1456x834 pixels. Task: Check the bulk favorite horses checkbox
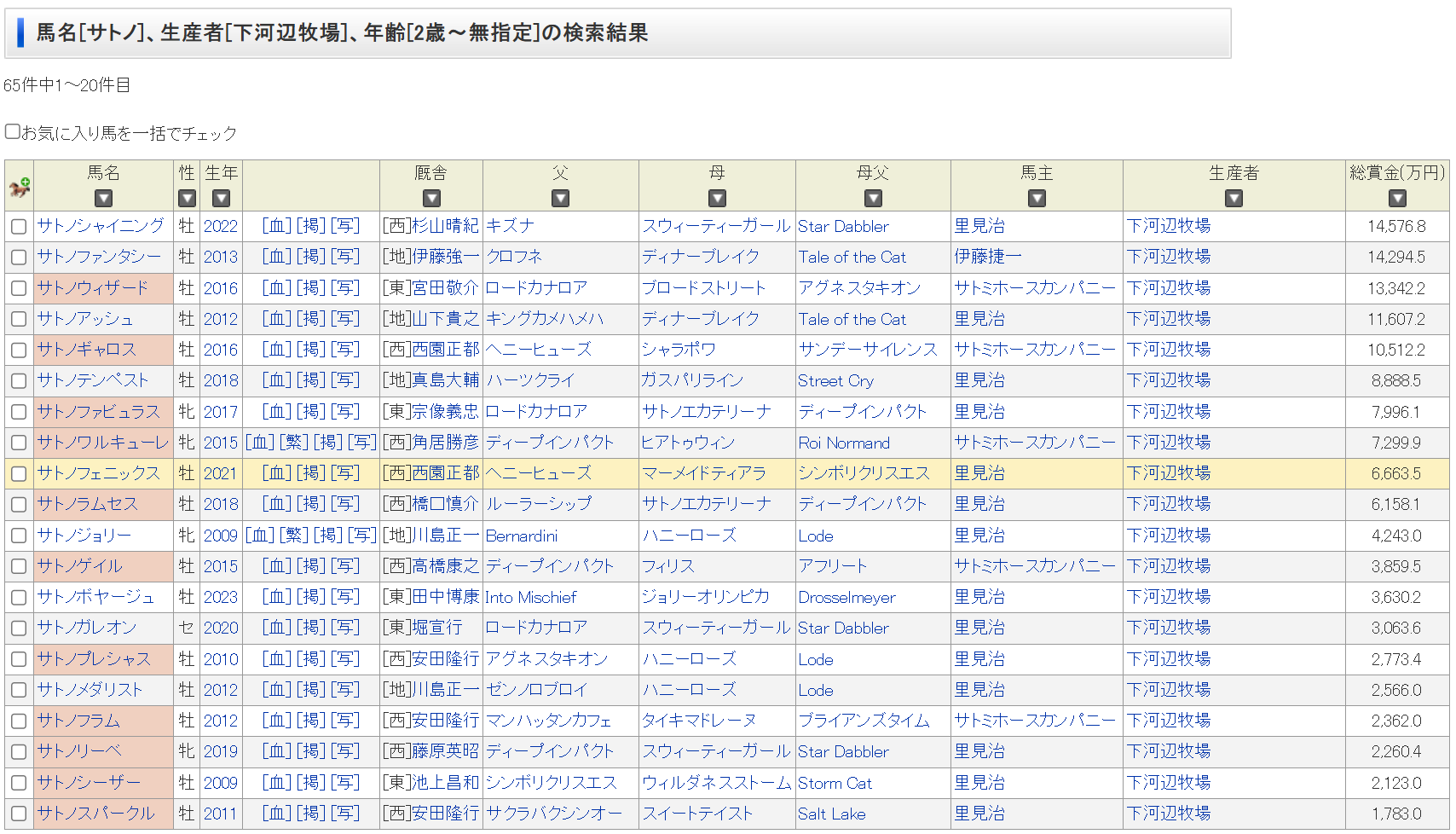tap(13, 131)
